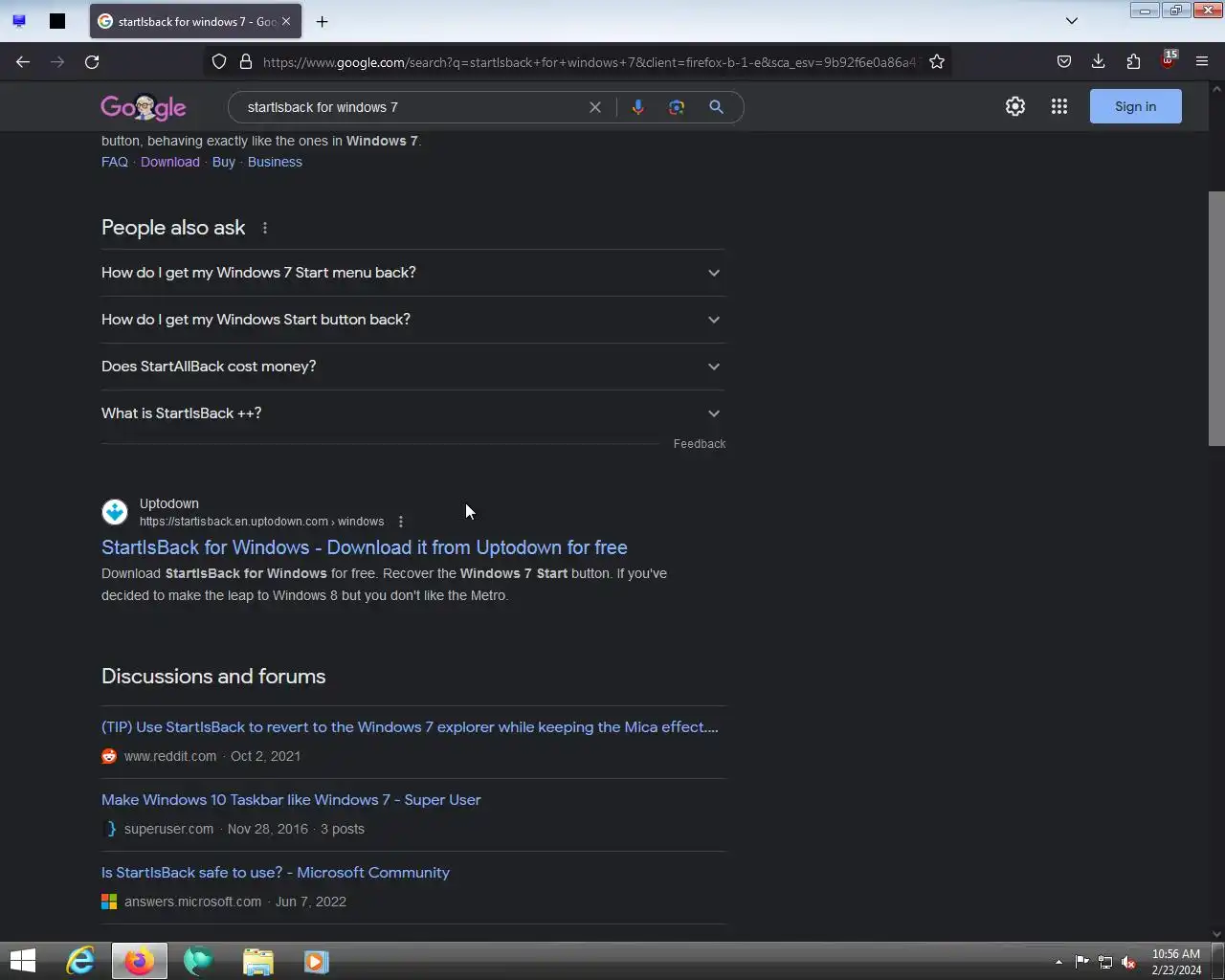Expand "How do I get my Windows 7 Start menu back?"

click(413, 273)
